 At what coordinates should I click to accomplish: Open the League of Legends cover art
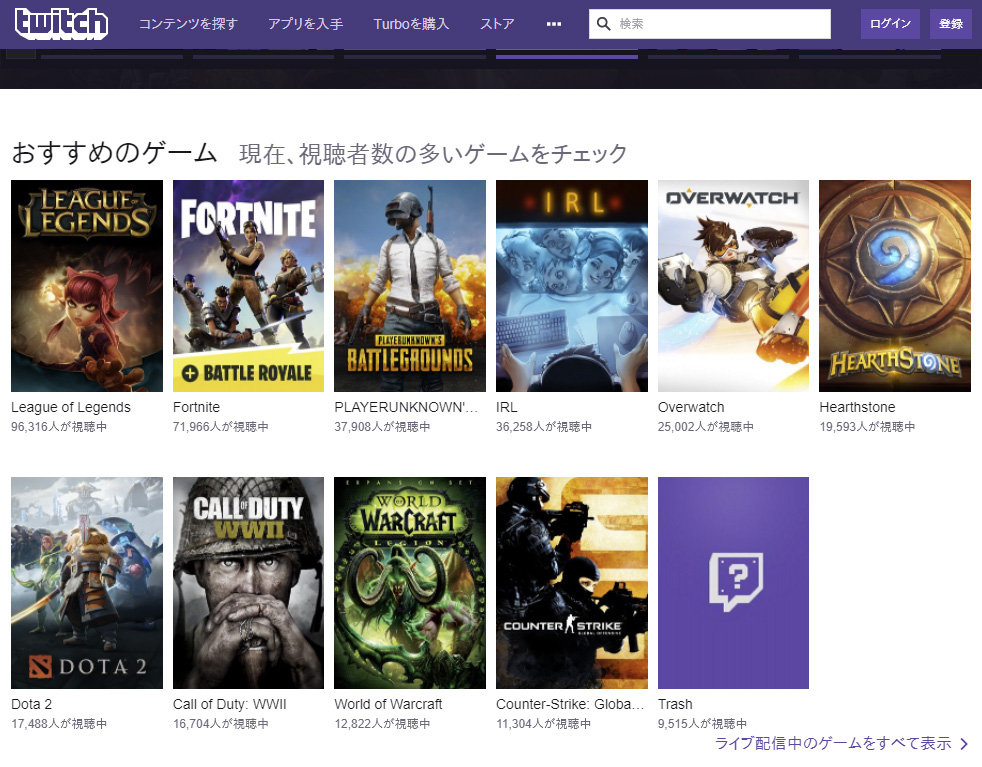click(x=87, y=286)
